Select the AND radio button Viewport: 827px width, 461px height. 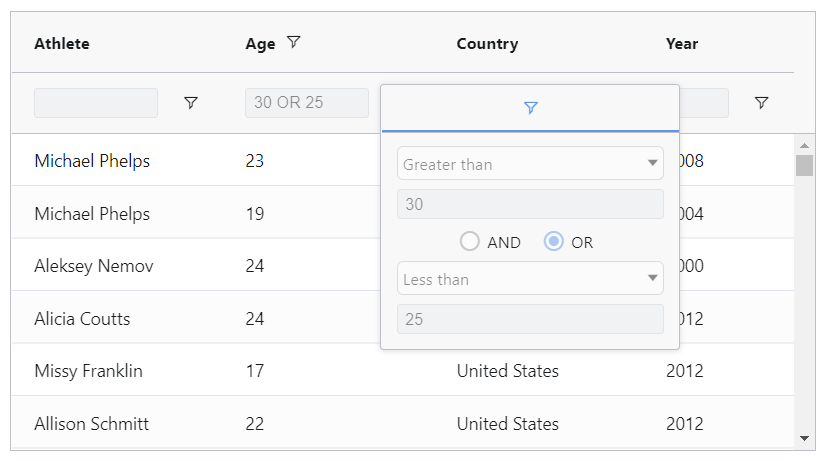tap(470, 242)
